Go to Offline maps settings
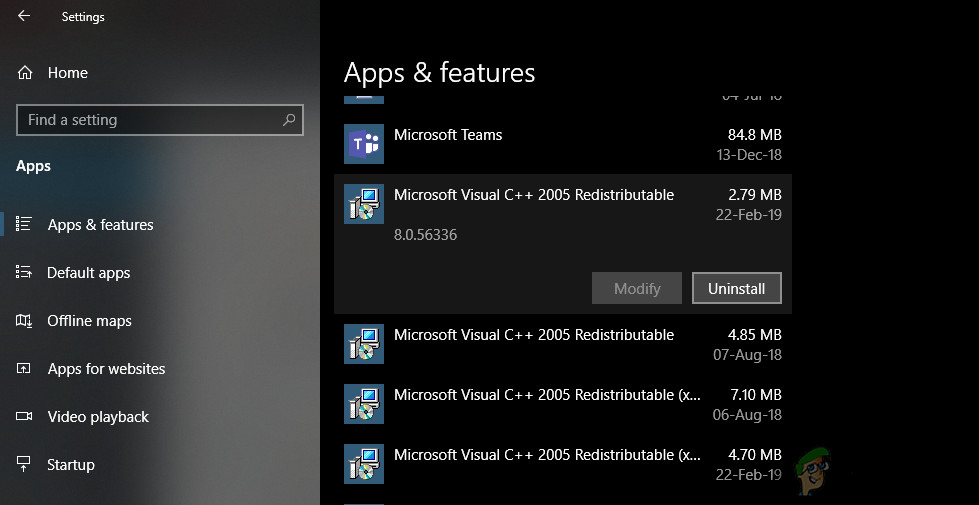979x505 pixels. [89, 321]
